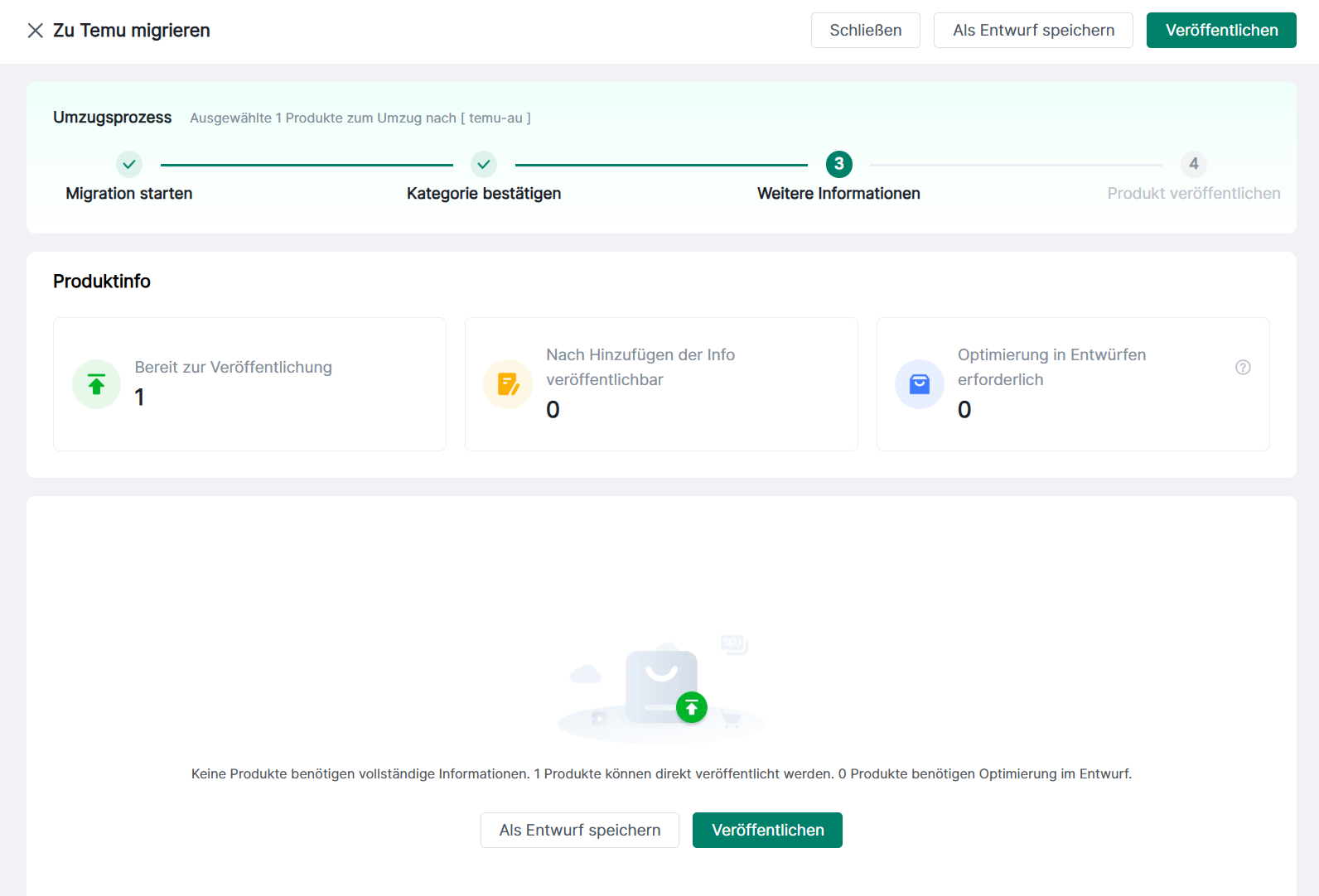Click the blue shopping bag icon
Screen dimensions: 1319x896
(920, 384)
